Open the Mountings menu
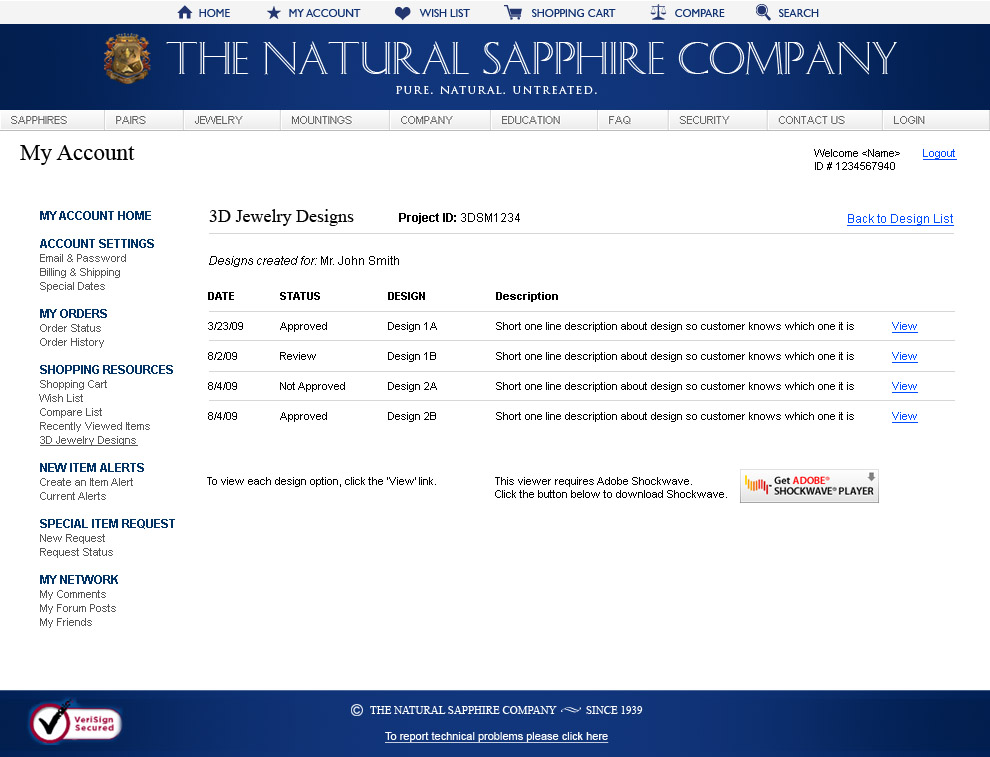990x757 pixels. (321, 120)
